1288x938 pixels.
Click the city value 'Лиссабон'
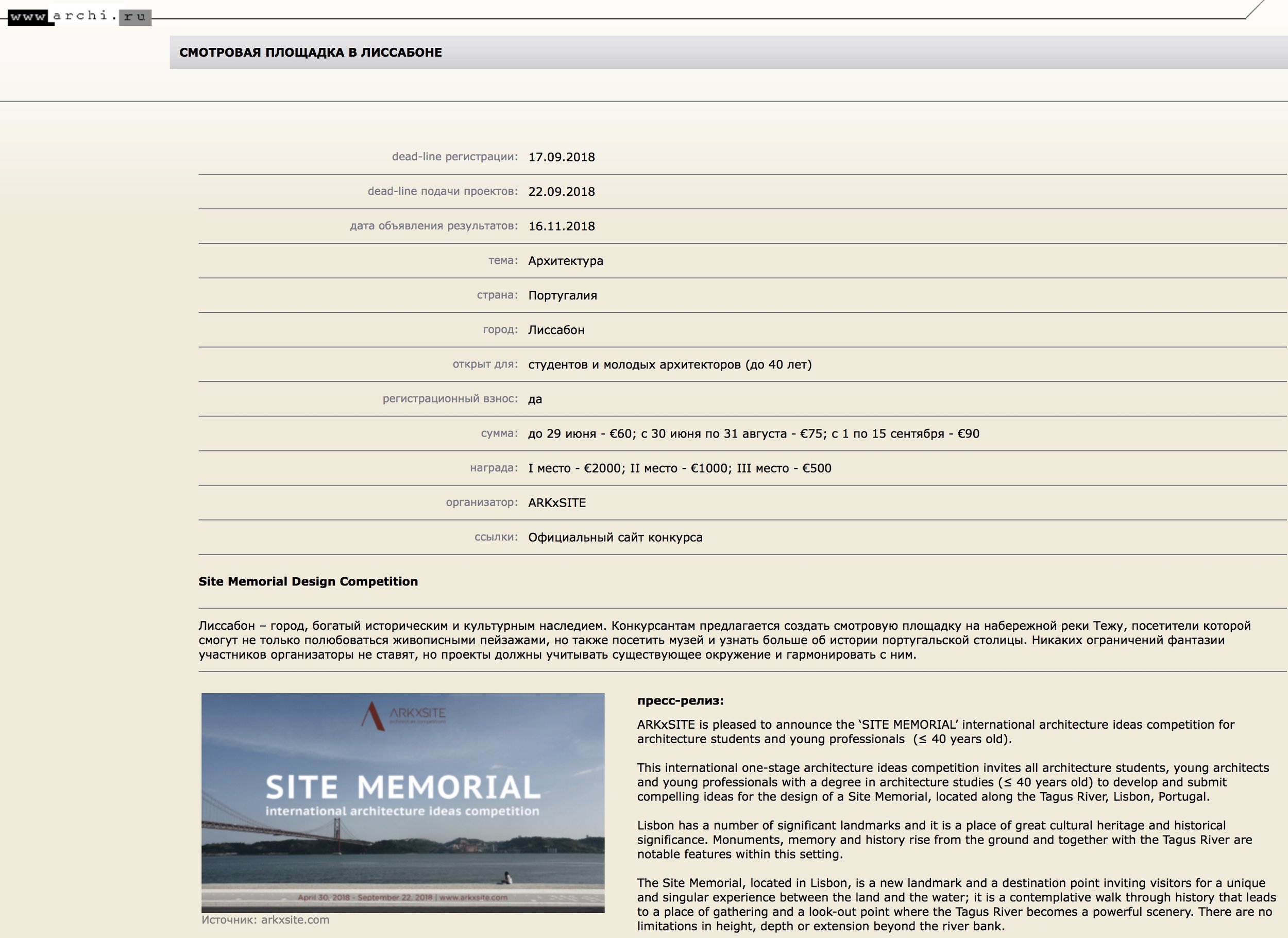[x=556, y=331]
